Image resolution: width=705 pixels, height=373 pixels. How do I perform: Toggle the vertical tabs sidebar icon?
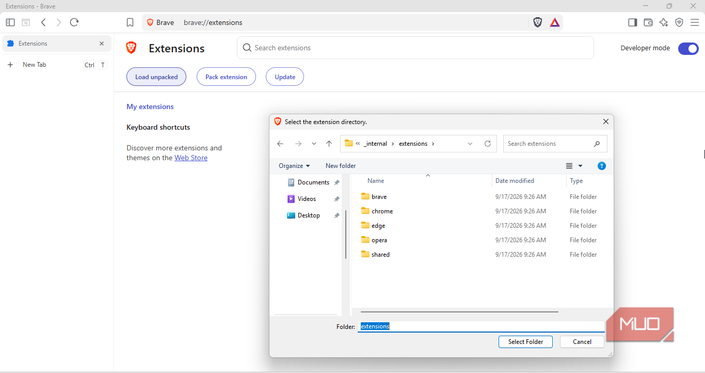tap(10, 22)
